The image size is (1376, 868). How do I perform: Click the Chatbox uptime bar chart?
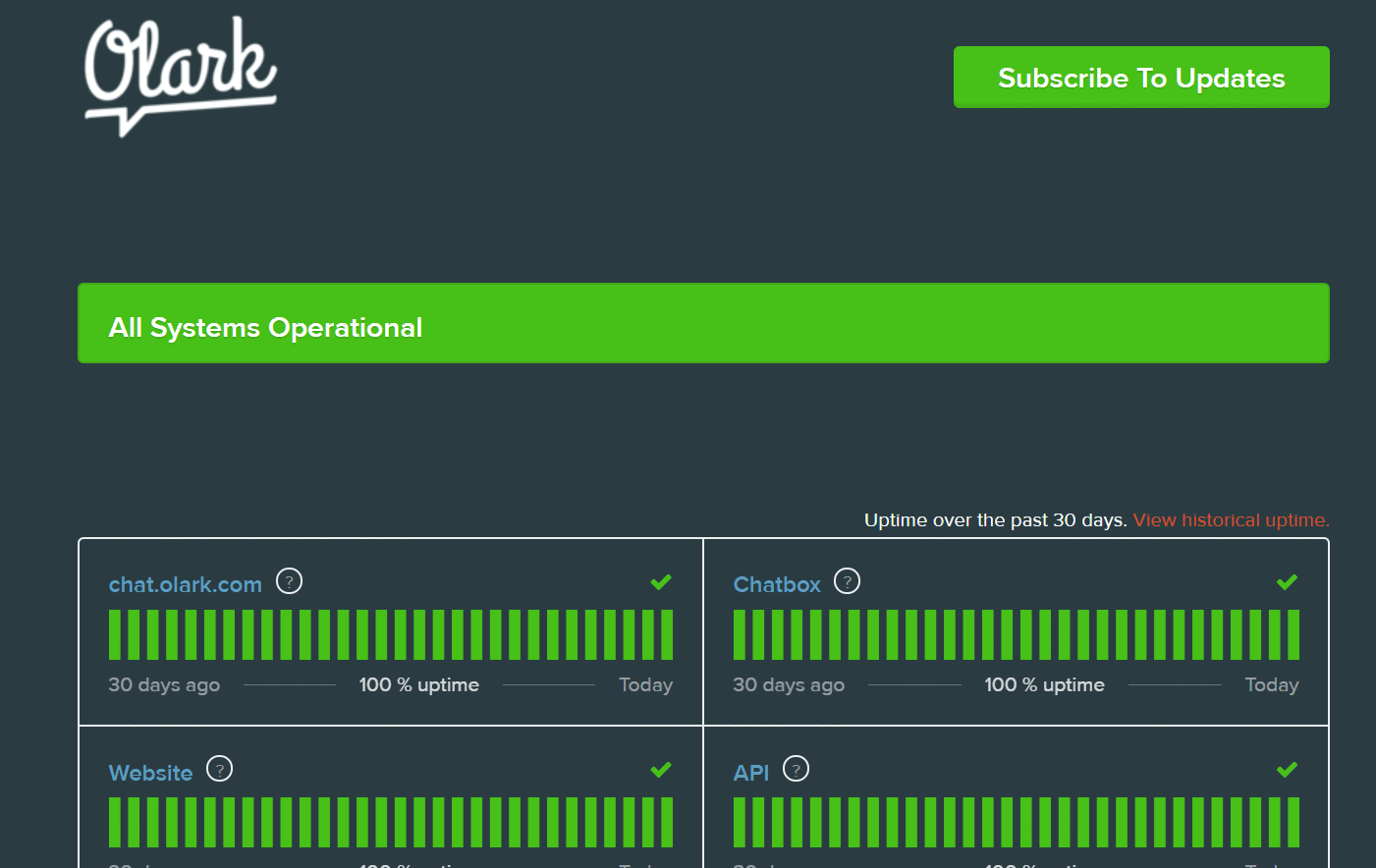[1017, 634]
